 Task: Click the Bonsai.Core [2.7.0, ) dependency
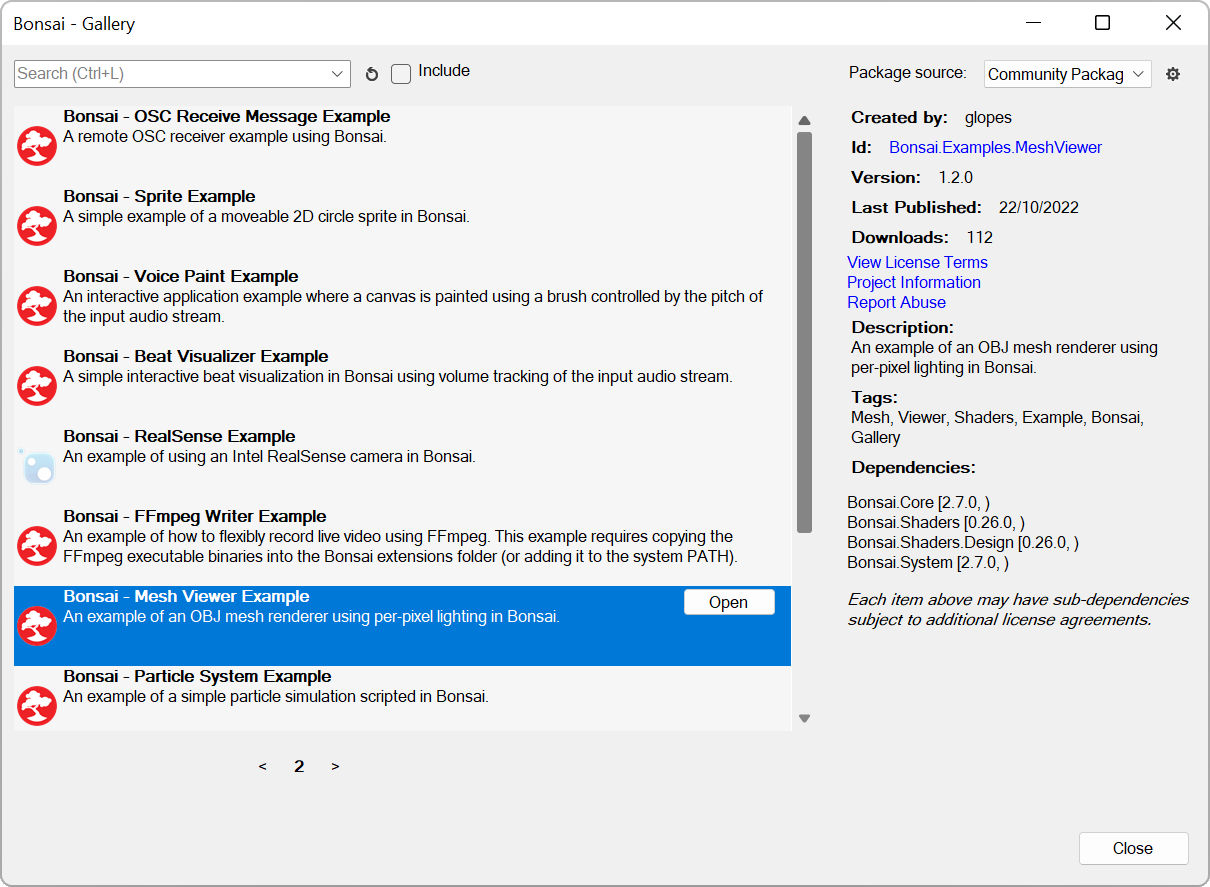tap(918, 503)
